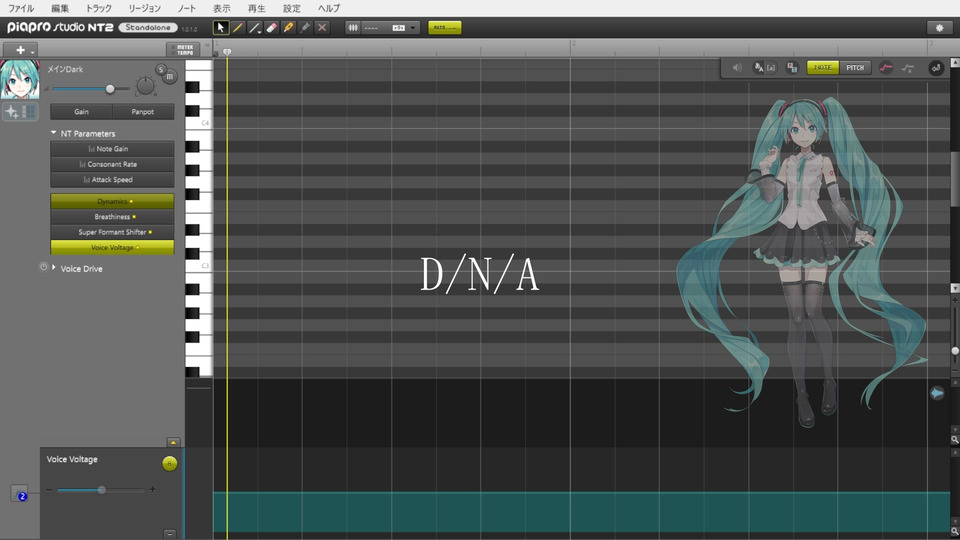Screen dimensions: 960x540
Task: Expand the Voice Drive section
Action: tap(54, 268)
